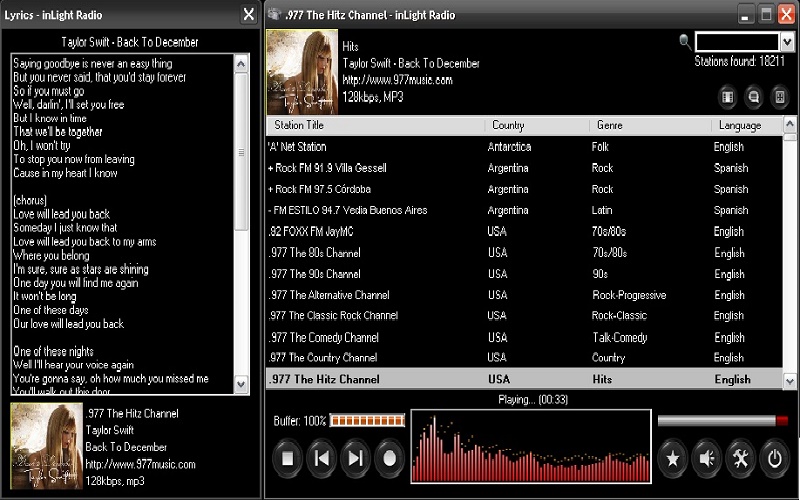Click the Folk genre cell
This screenshot has height=500, width=800.
[x=600, y=147]
